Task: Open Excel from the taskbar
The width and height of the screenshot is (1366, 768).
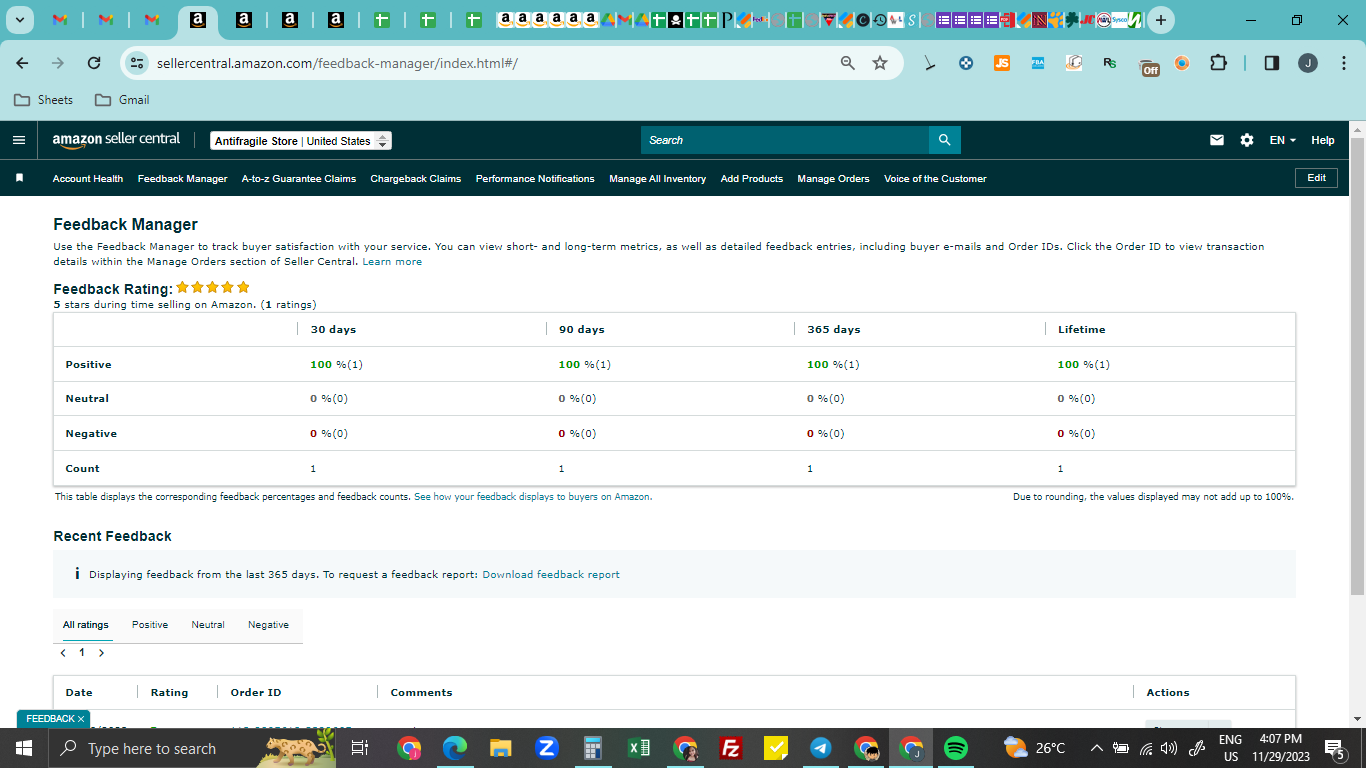Action: [x=639, y=748]
